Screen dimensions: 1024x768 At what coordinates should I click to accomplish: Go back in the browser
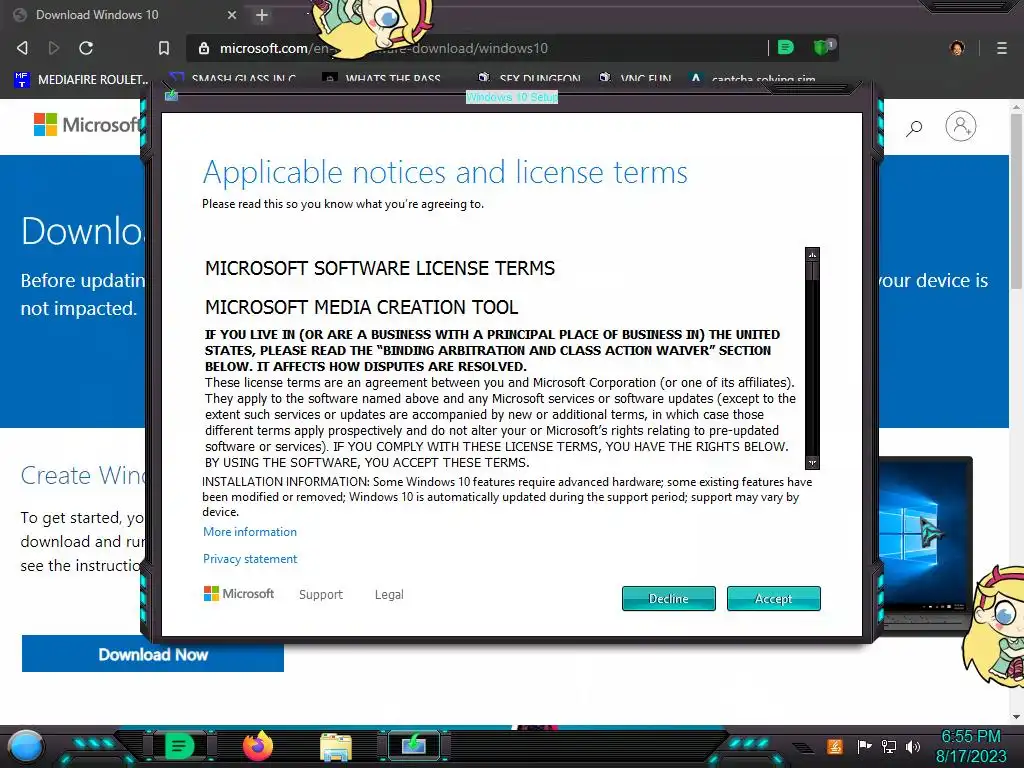click(x=22, y=48)
